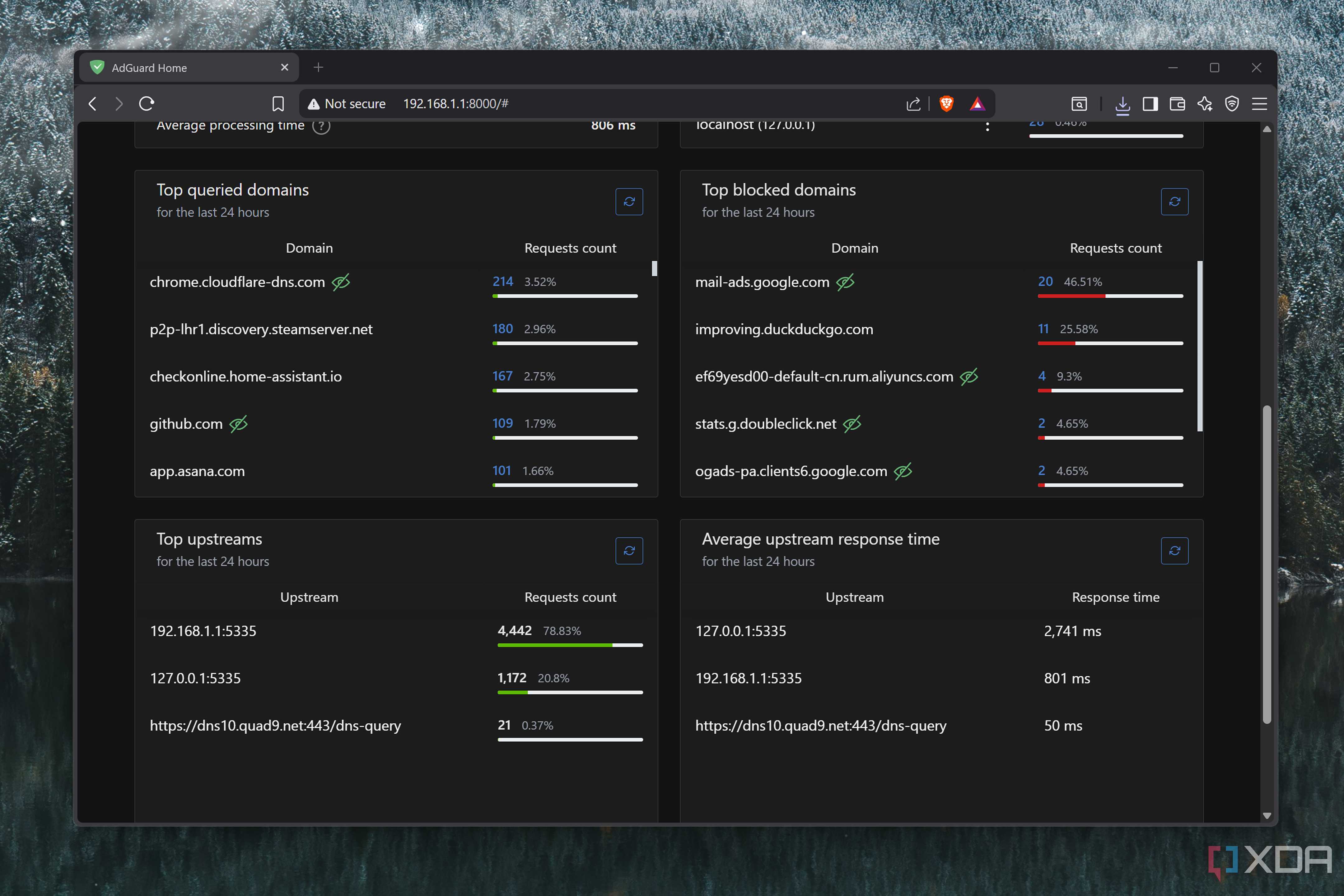
Task: Click blocked count 11 for improving.duckduckgo.com
Action: pos(1043,329)
